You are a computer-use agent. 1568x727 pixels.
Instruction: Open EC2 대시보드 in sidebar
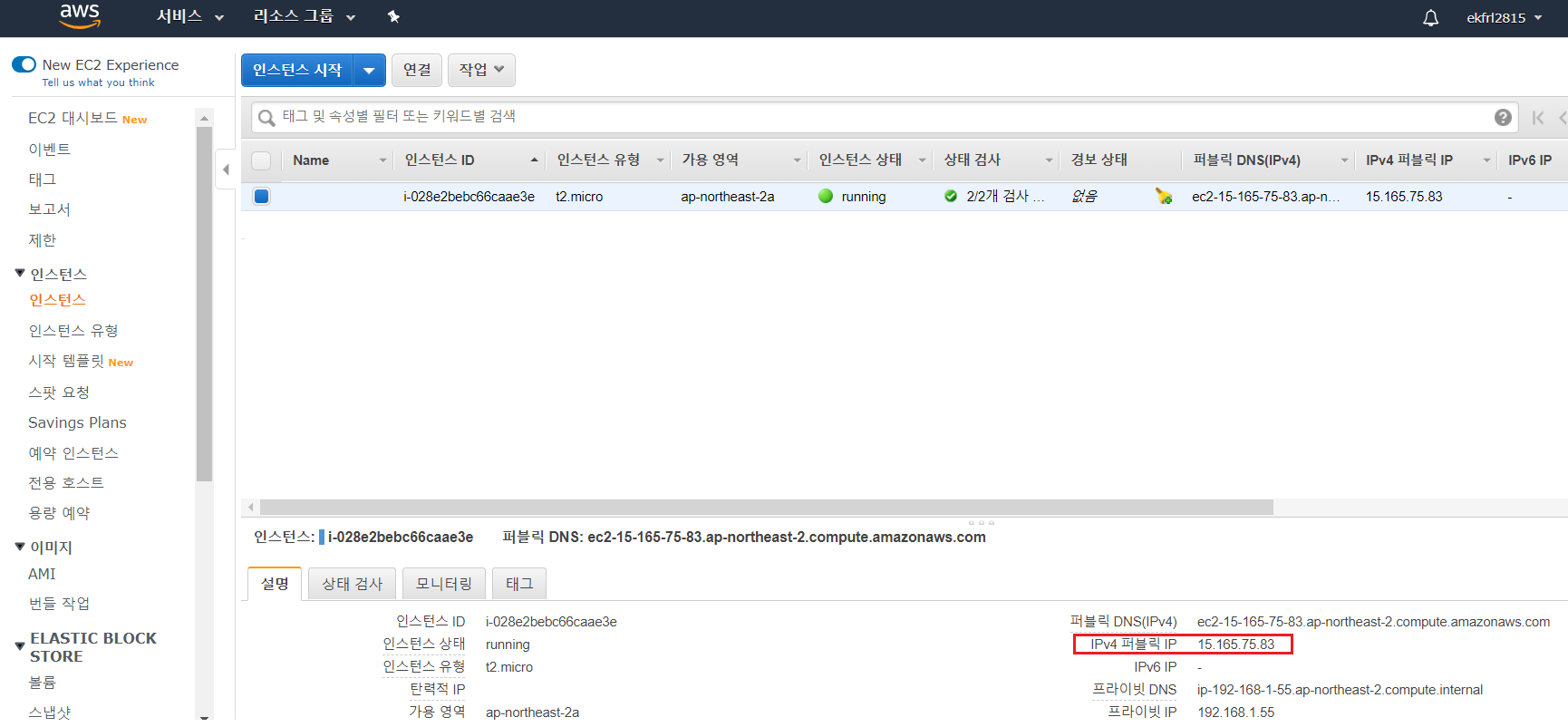(73, 119)
